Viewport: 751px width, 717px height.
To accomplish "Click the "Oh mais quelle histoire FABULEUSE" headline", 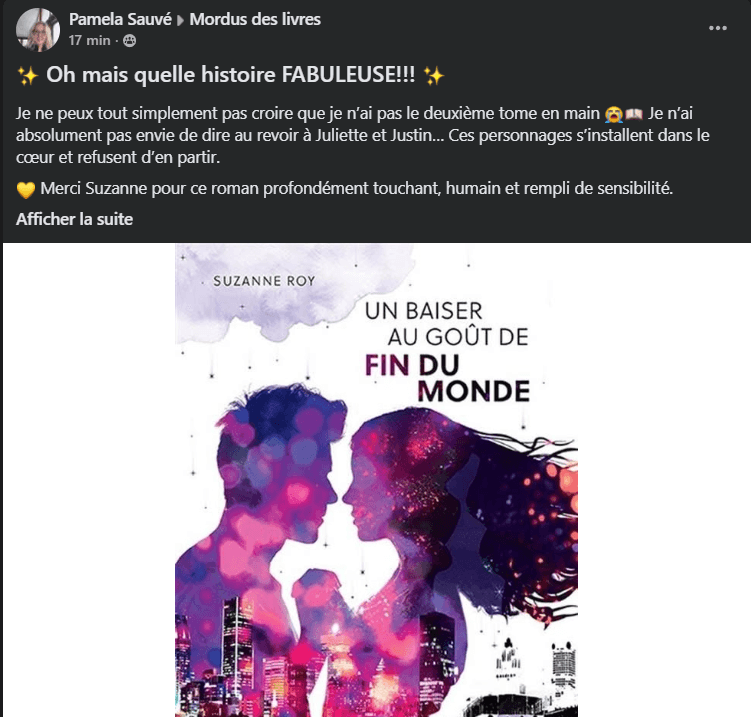I will pos(230,75).
